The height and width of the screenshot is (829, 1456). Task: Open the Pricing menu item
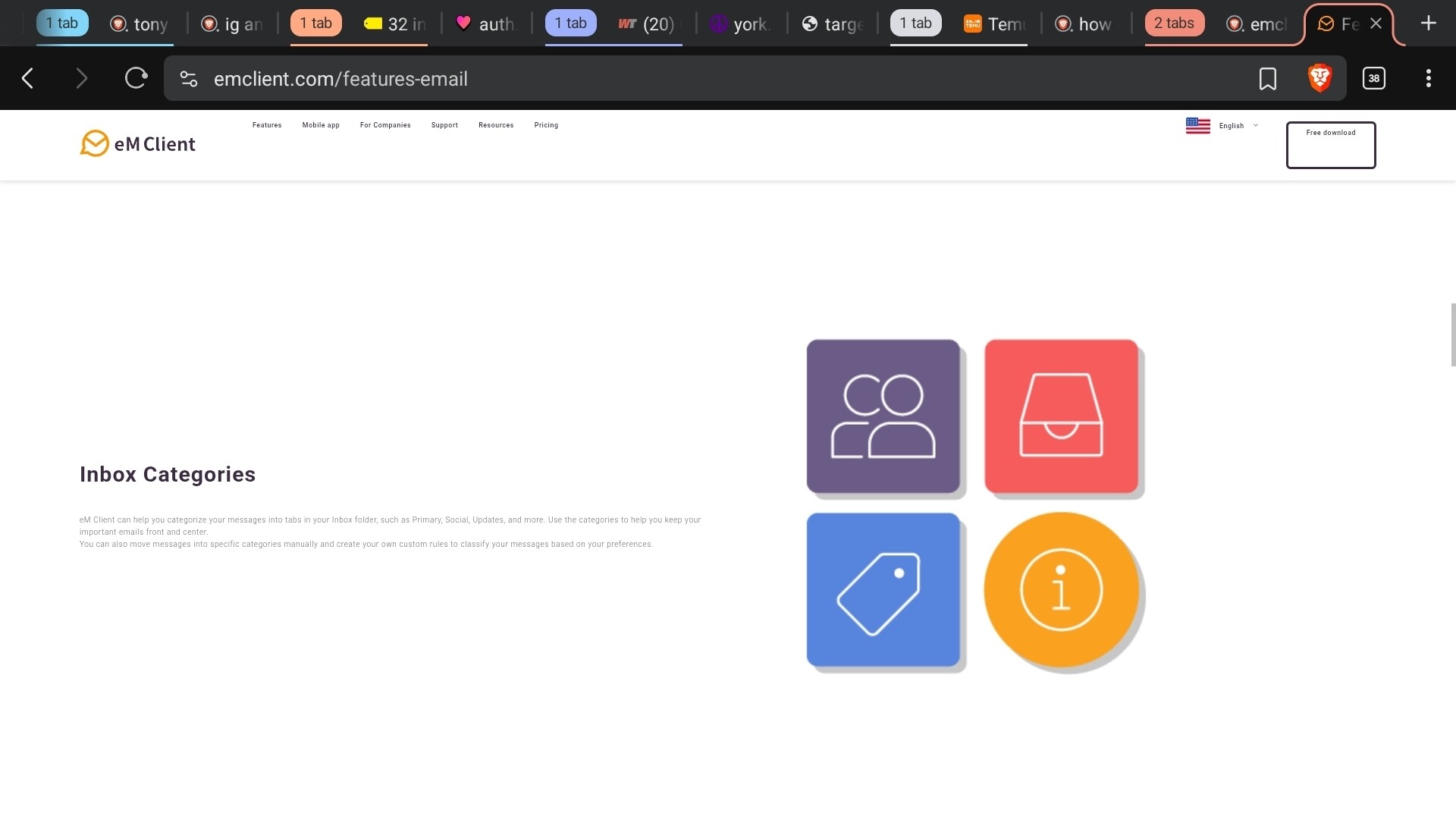[x=546, y=125]
